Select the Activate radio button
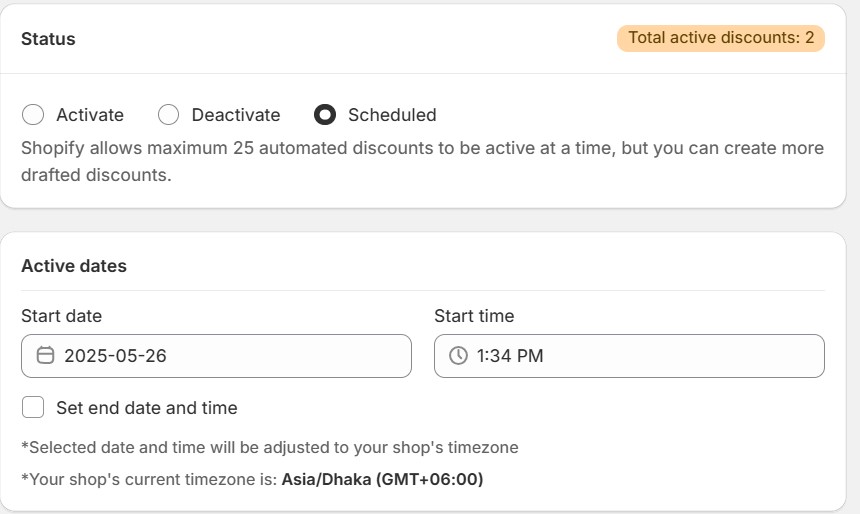The image size is (860, 514). (x=33, y=115)
